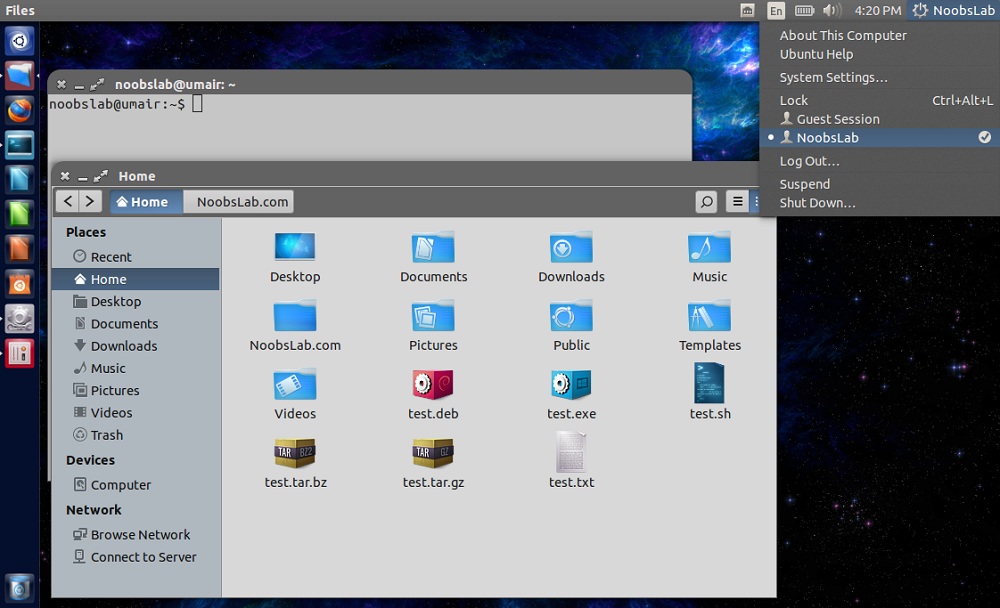Choose System Settings from session menu

pos(833,78)
